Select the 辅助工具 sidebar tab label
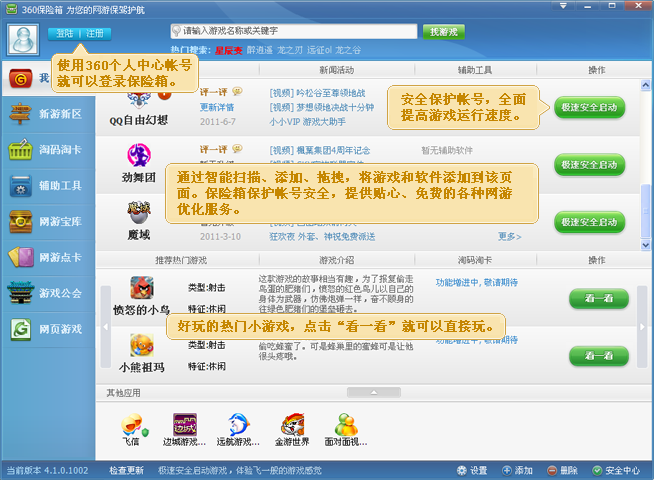 coord(60,186)
